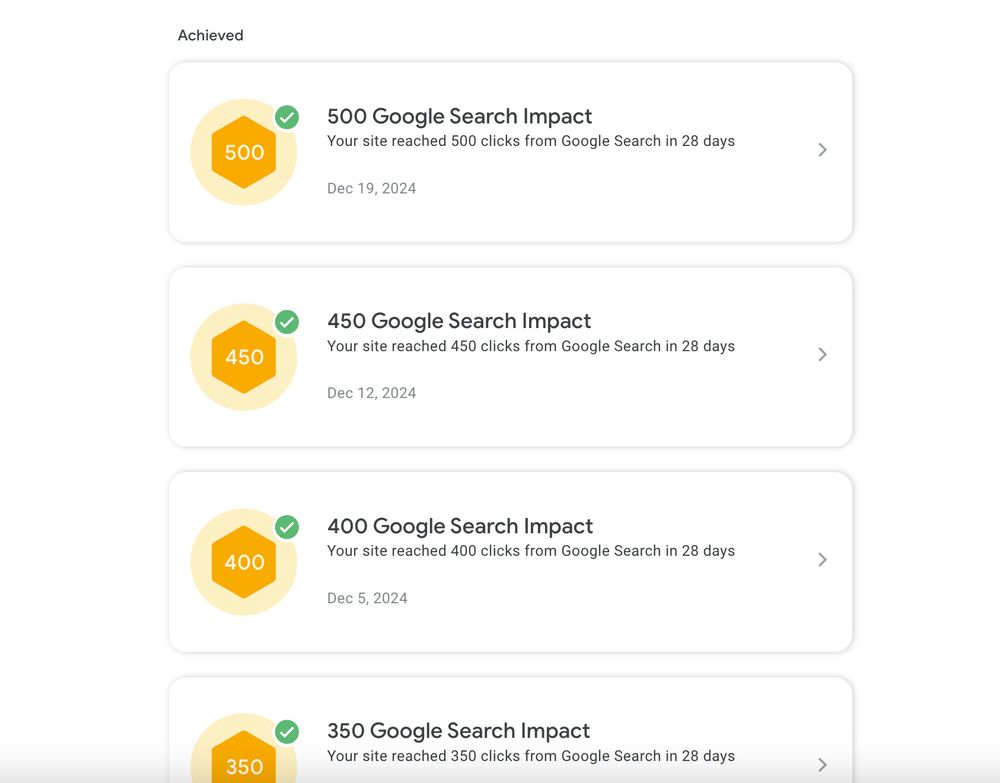1000x783 pixels.
Task: Click green checkmark on 500 badge
Action: pyautogui.click(x=287, y=117)
